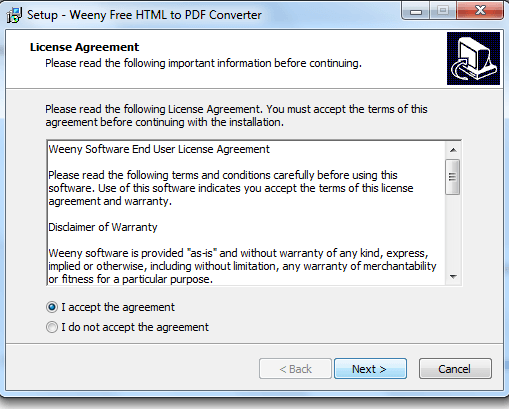Click the Next button
The height and width of the screenshot is (409, 509).
point(370,369)
